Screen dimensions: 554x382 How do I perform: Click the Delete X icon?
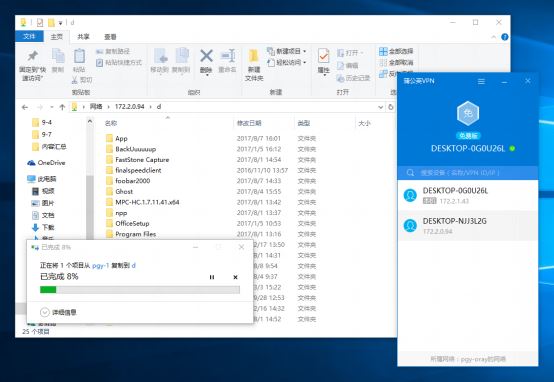[206, 56]
